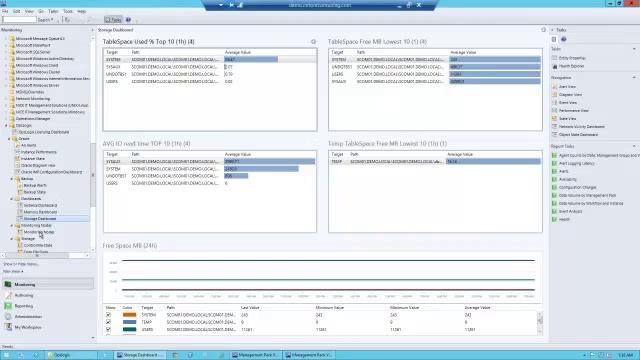Uncheck TEMP series in Free Space legend
The image size is (640, 360).
pos(108,322)
